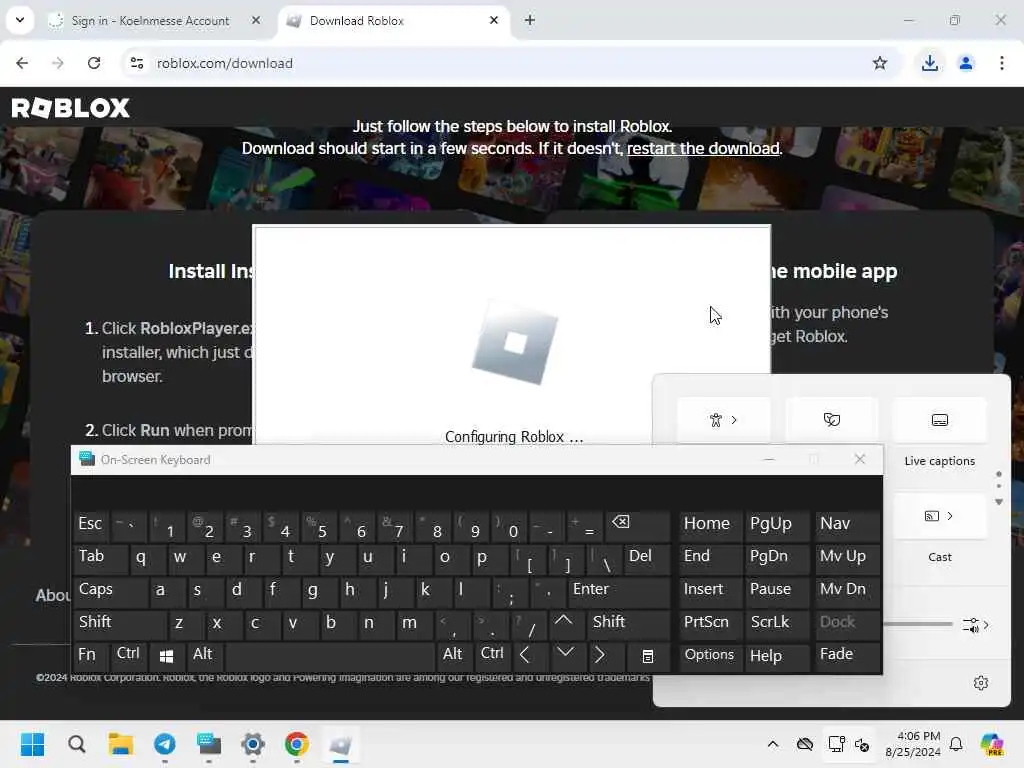The width and height of the screenshot is (1024, 768).
Task: Toggle left Alt key on On-Screen Keyboard
Action: click(204, 655)
